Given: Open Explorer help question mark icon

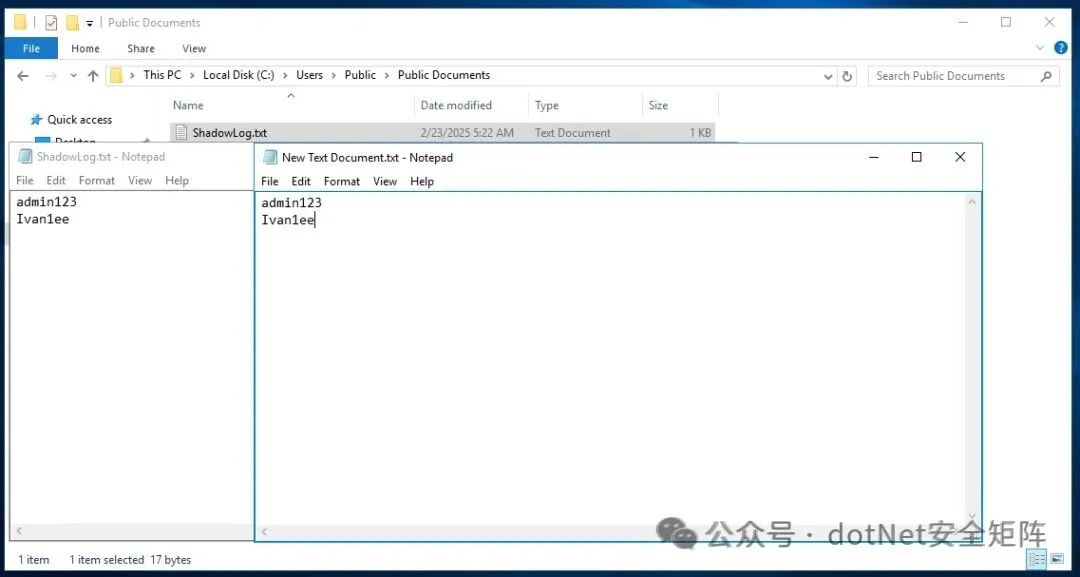Looking at the screenshot, I should 1061,48.
